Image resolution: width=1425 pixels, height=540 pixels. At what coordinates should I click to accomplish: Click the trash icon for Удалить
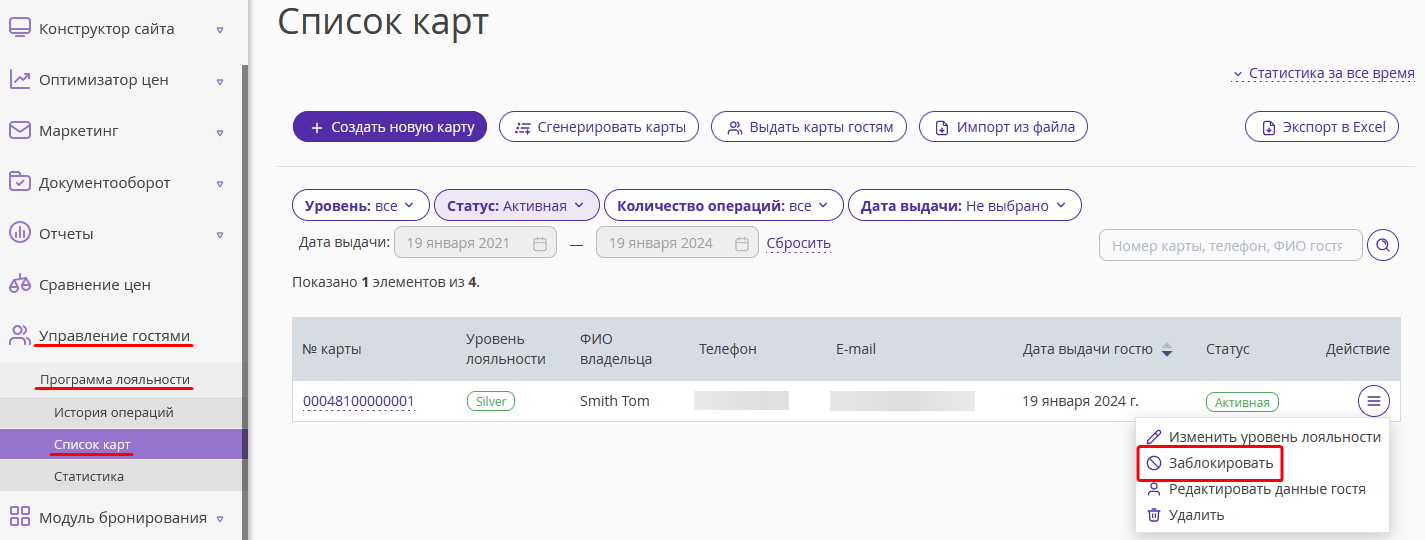pyautogui.click(x=1154, y=515)
